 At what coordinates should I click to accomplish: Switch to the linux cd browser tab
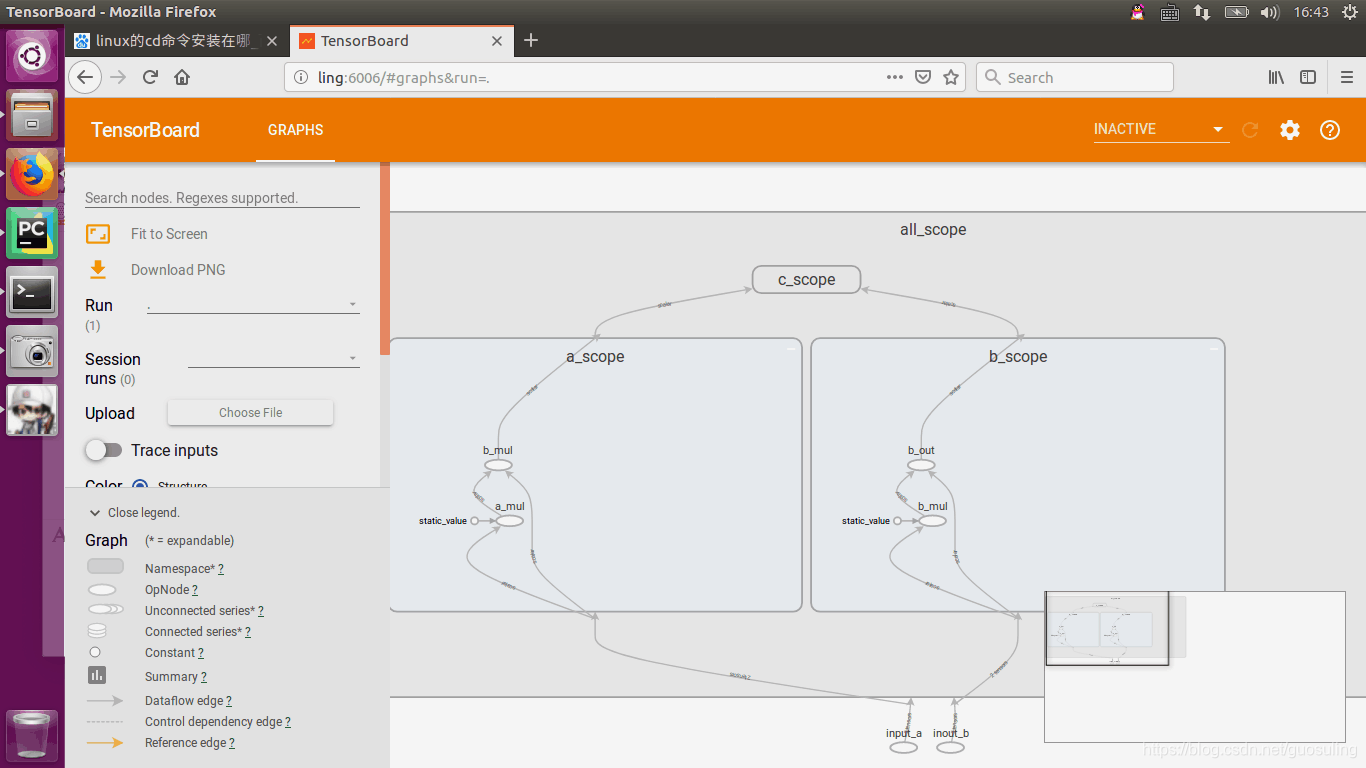click(178, 41)
